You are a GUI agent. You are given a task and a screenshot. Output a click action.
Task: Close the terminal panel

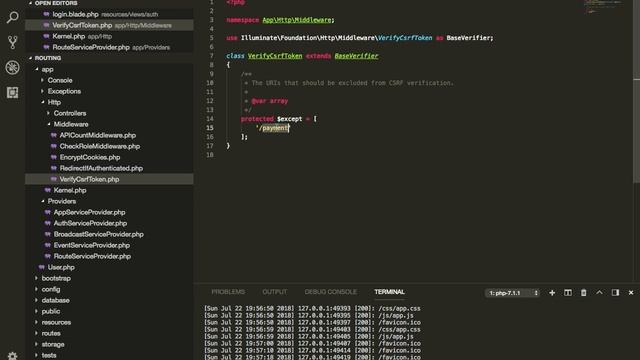coord(631,293)
